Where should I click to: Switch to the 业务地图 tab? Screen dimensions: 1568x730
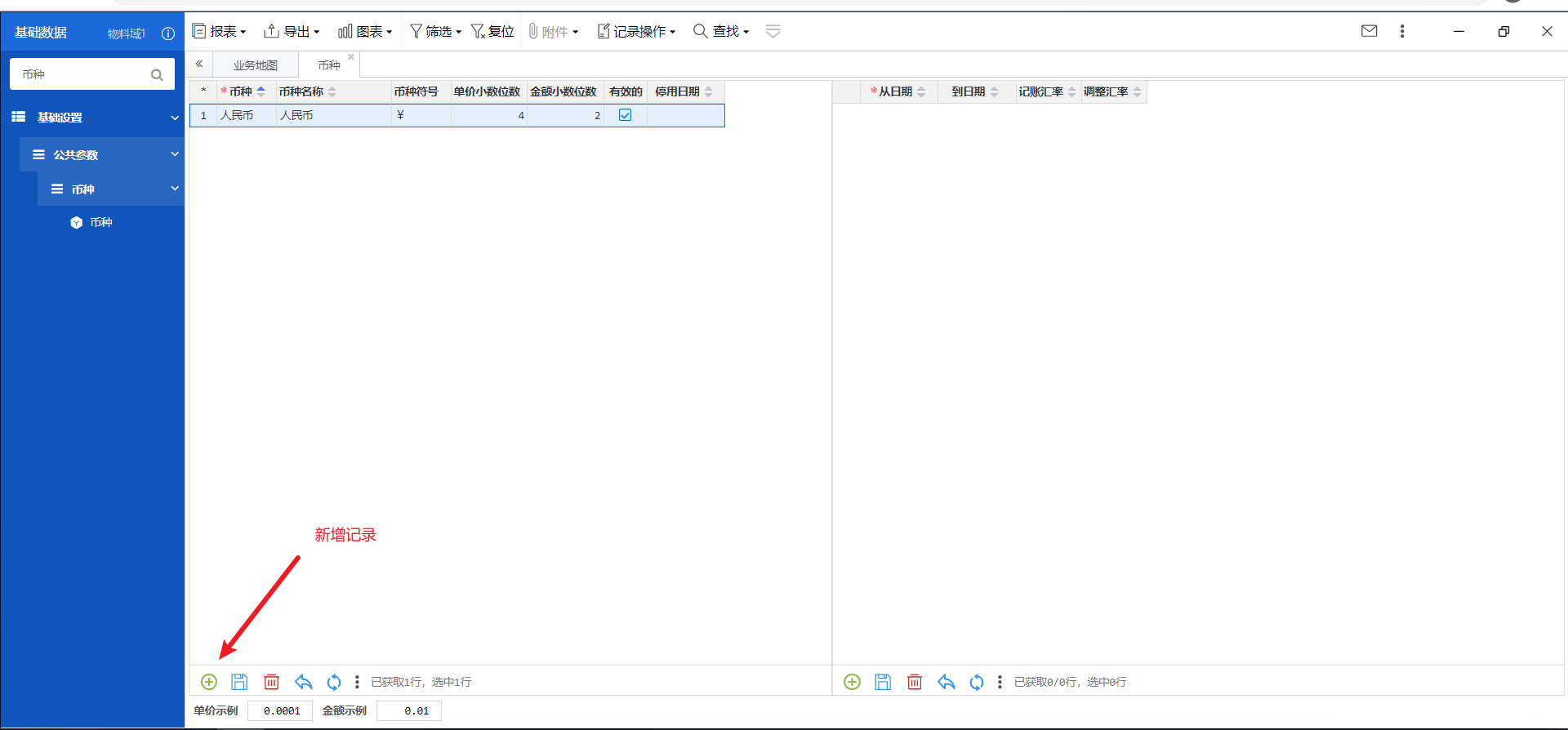[x=256, y=65]
